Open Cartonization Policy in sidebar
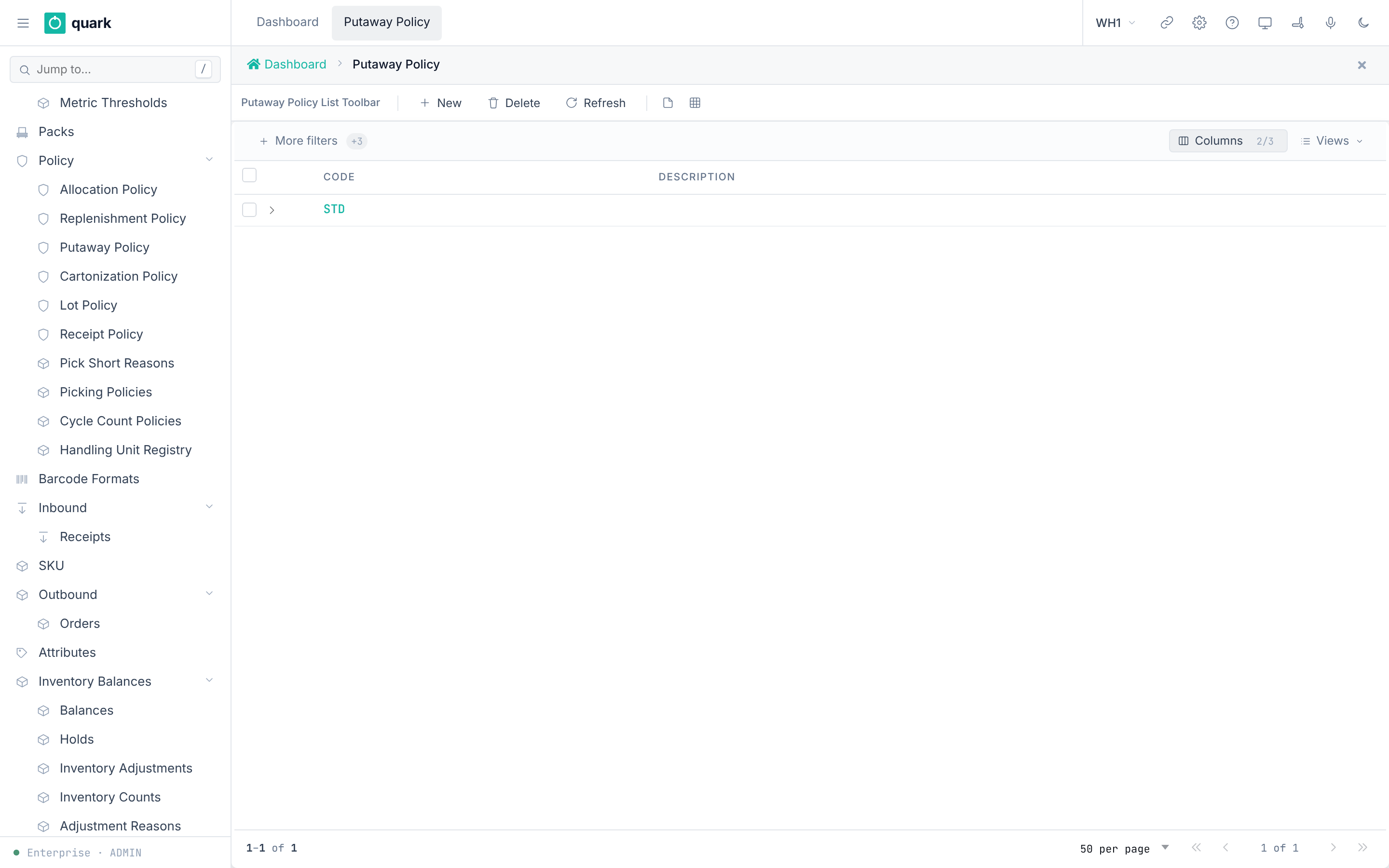 point(118,276)
